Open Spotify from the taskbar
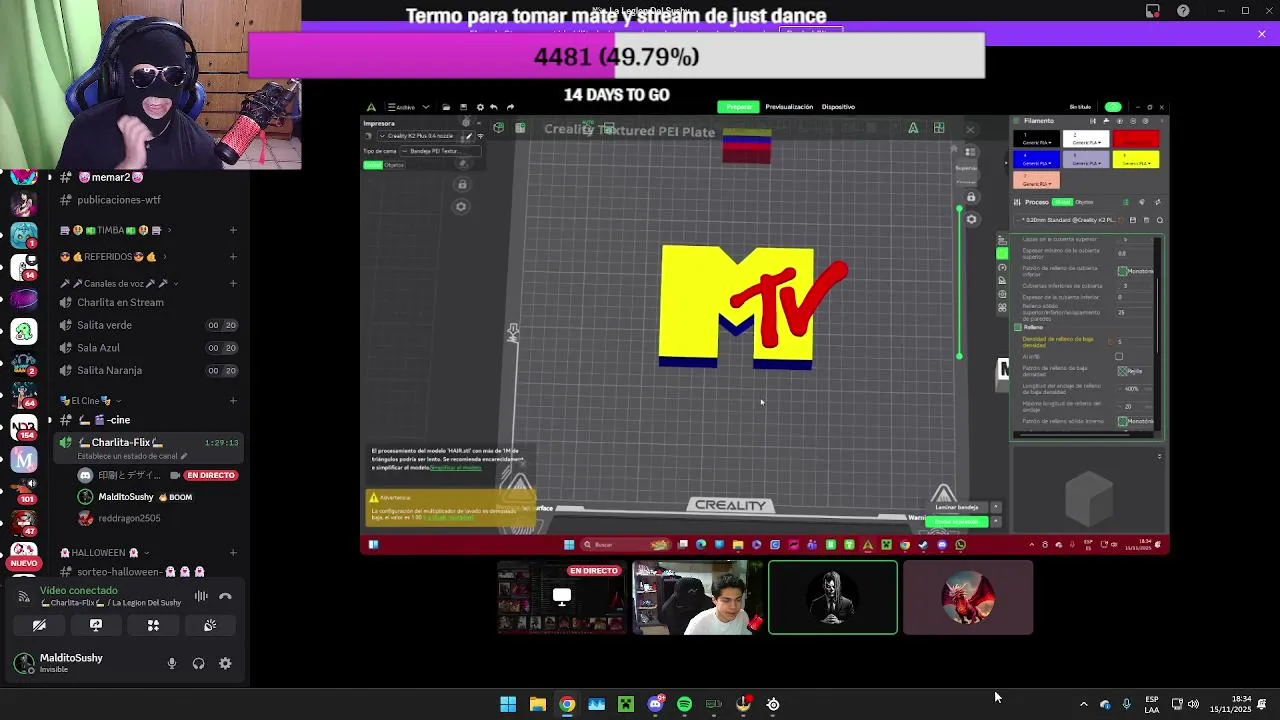The width and height of the screenshot is (1280, 720). tap(684, 704)
